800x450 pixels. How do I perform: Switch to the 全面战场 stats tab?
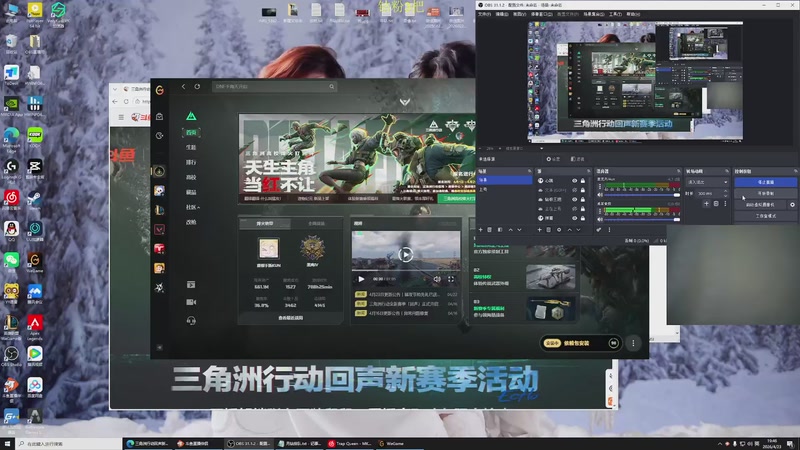[316, 223]
